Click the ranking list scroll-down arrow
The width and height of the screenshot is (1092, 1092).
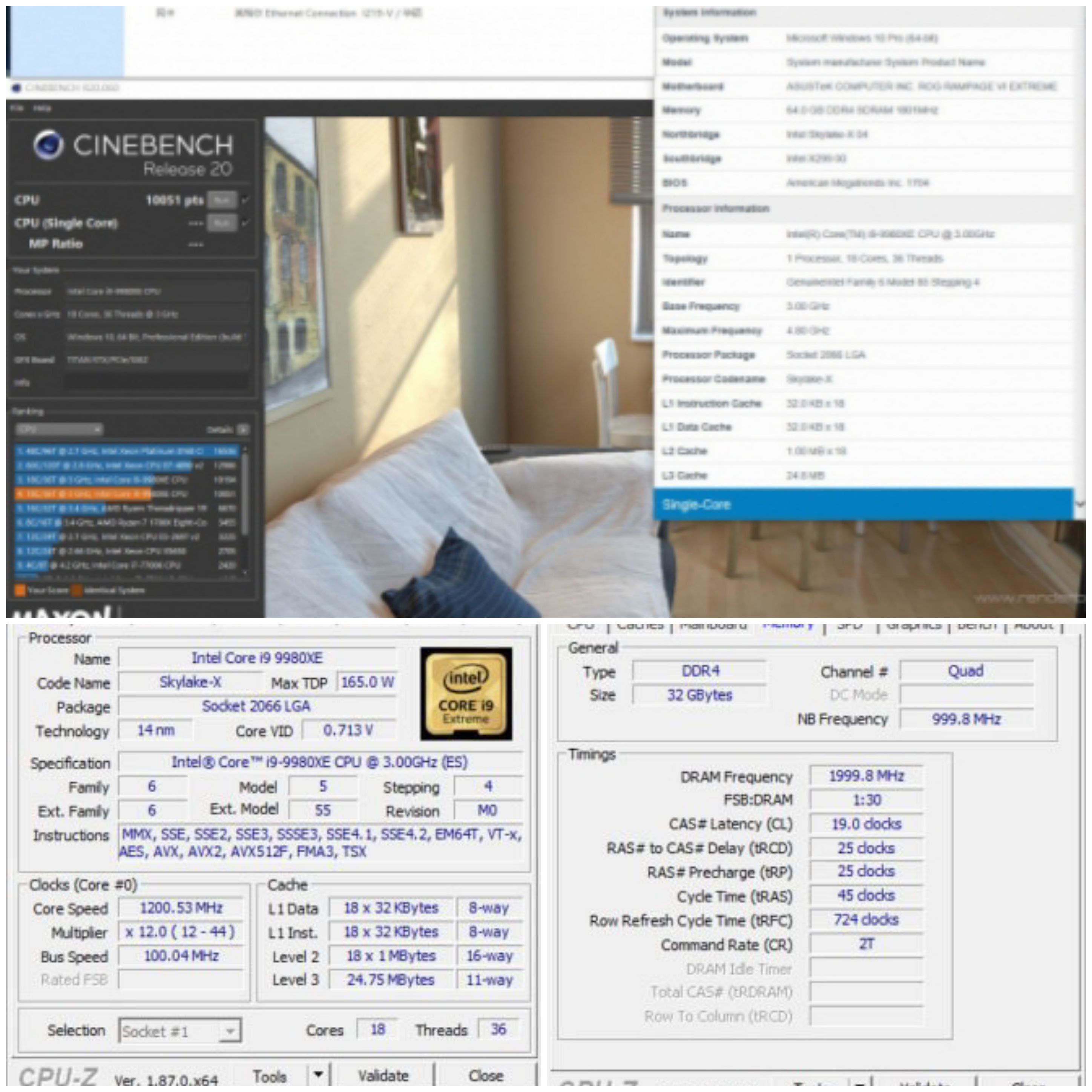(245, 572)
